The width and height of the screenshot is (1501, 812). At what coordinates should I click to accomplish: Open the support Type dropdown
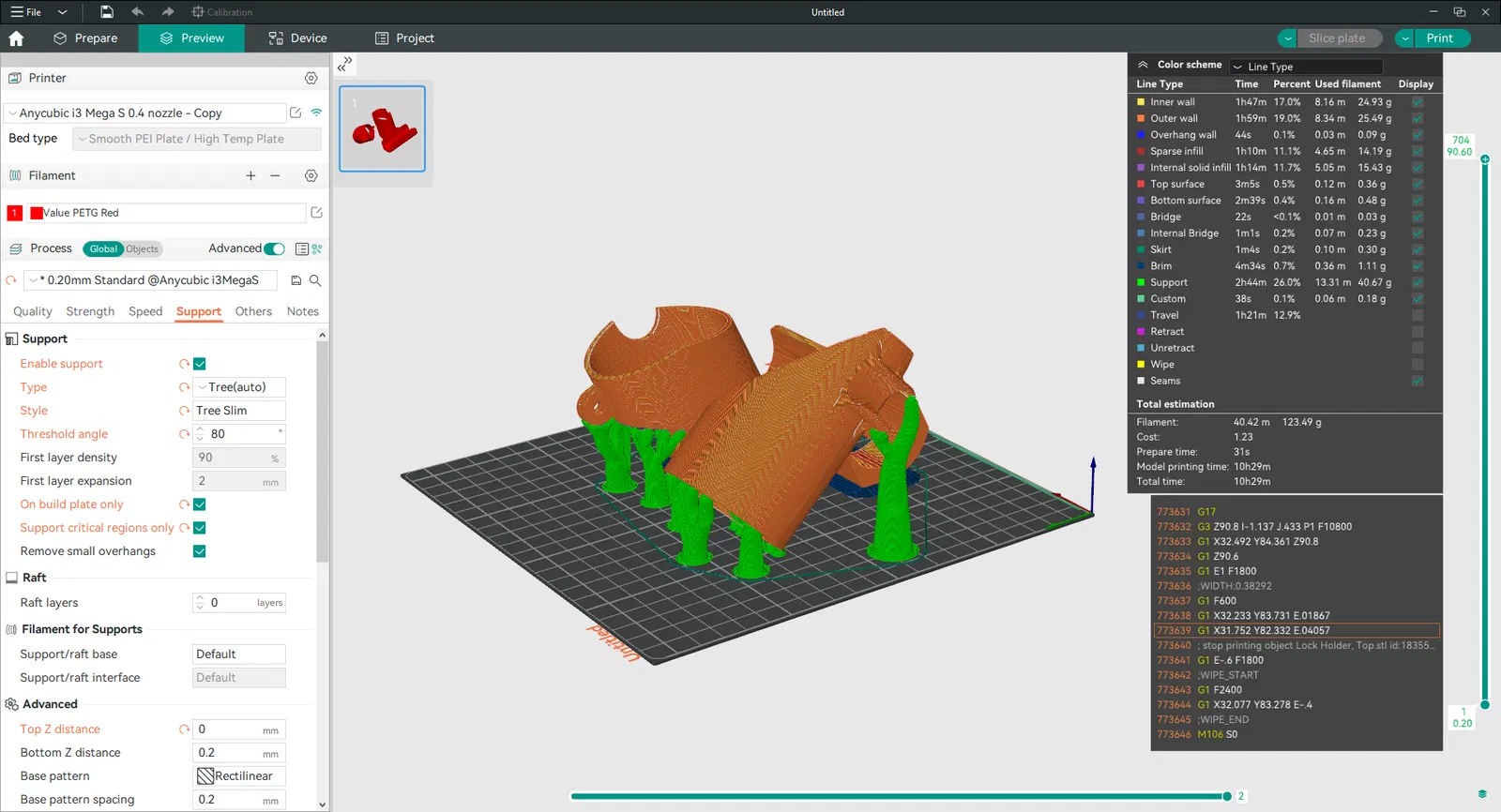pyautogui.click(x=239, y=387)
